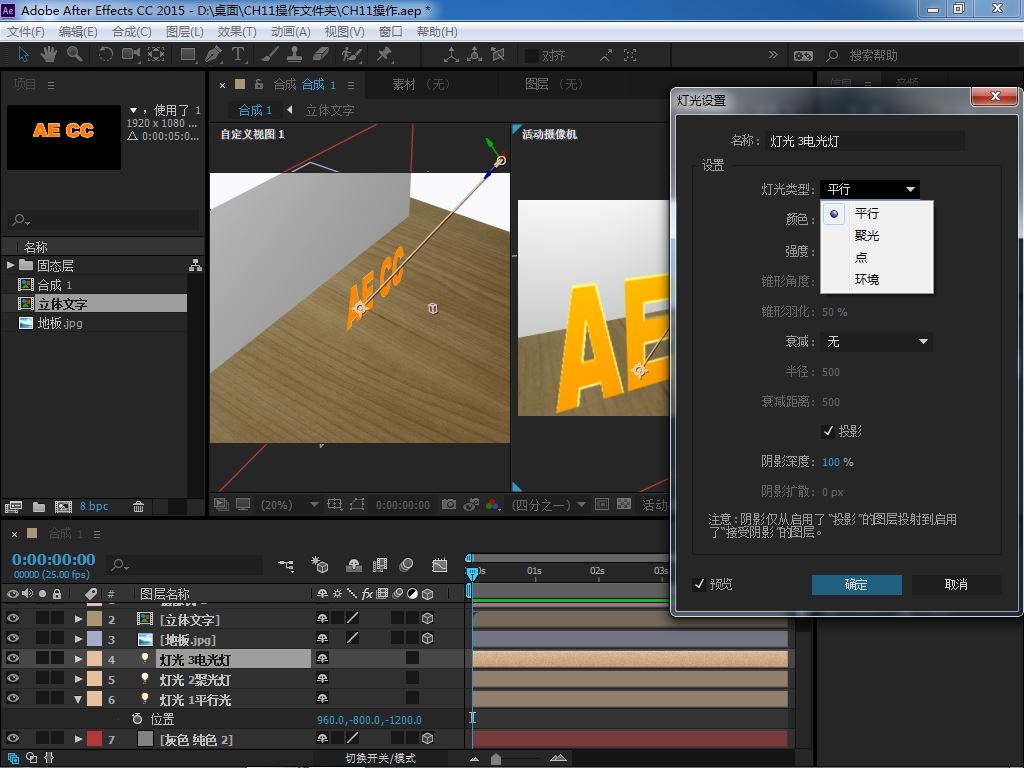Toggle the 预览 checkbox
Screen dimensions: 1024x768
coord(699,584)
